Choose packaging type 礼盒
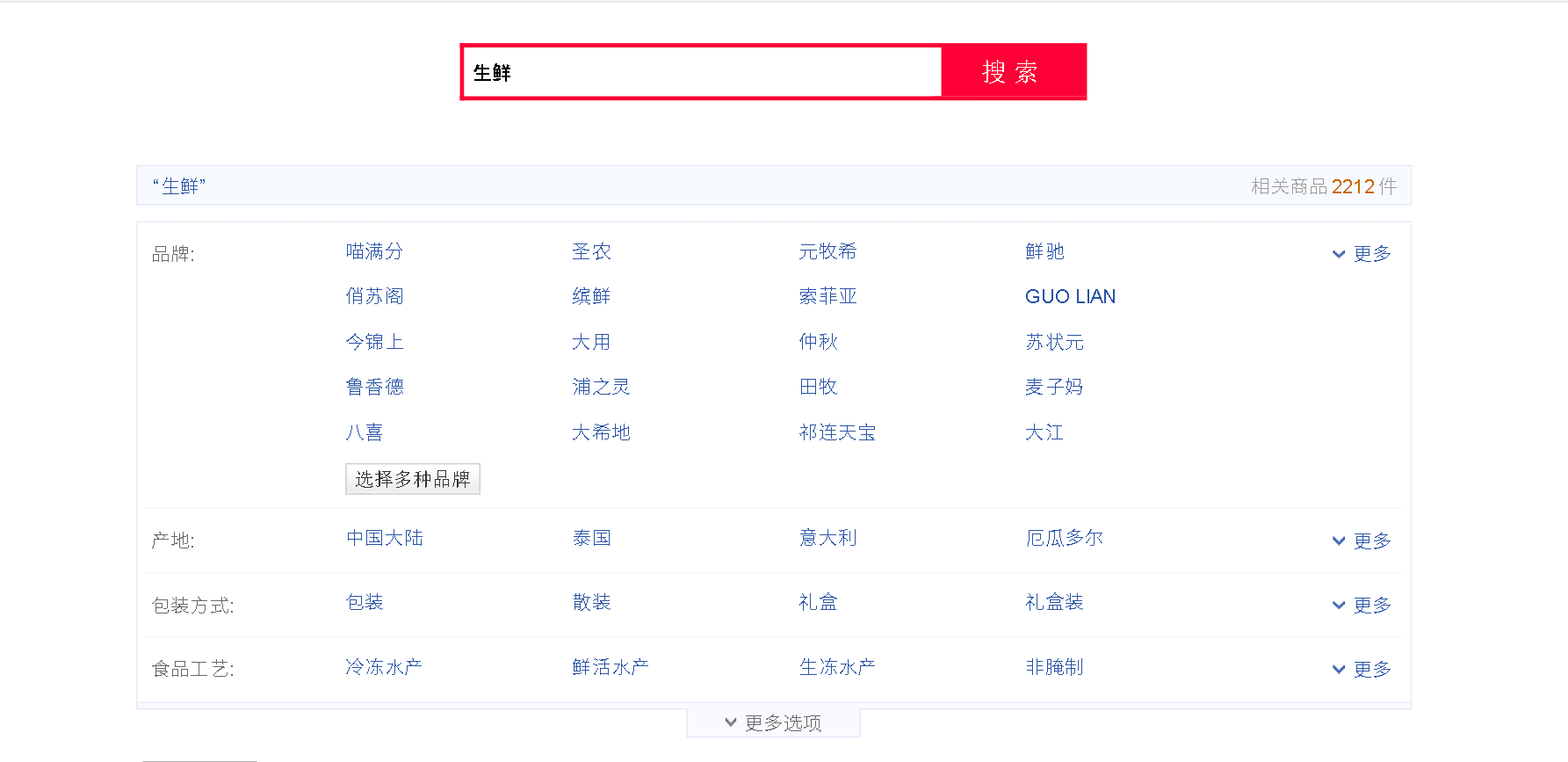Screen dimensions: 1568x762 tap(818, 602)
